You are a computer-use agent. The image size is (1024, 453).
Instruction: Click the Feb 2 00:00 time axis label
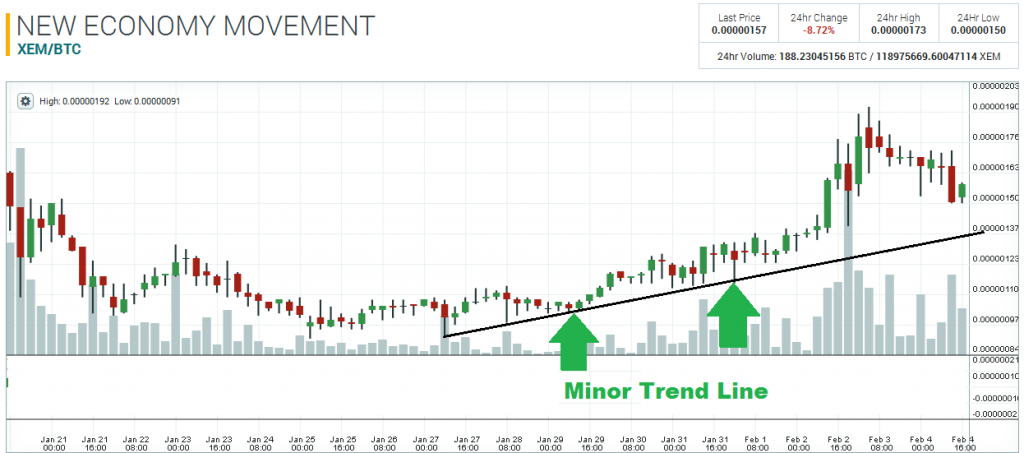pos(797,443)
